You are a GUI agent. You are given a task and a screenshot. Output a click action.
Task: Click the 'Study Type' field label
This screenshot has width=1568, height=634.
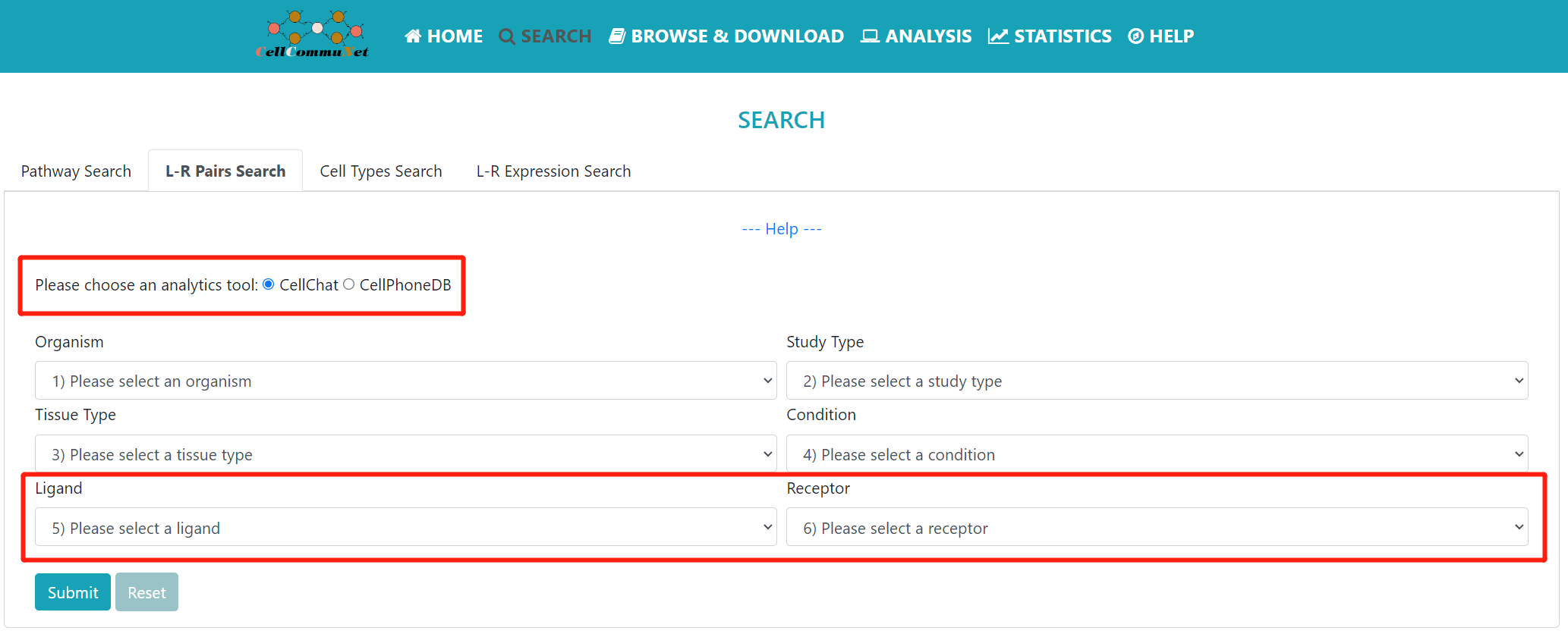click(825, 342)
